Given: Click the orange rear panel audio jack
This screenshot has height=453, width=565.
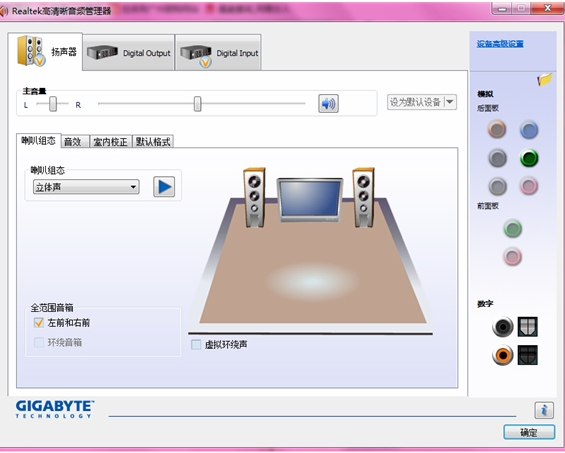Looking at the screenshot, I should coord(497,129).
